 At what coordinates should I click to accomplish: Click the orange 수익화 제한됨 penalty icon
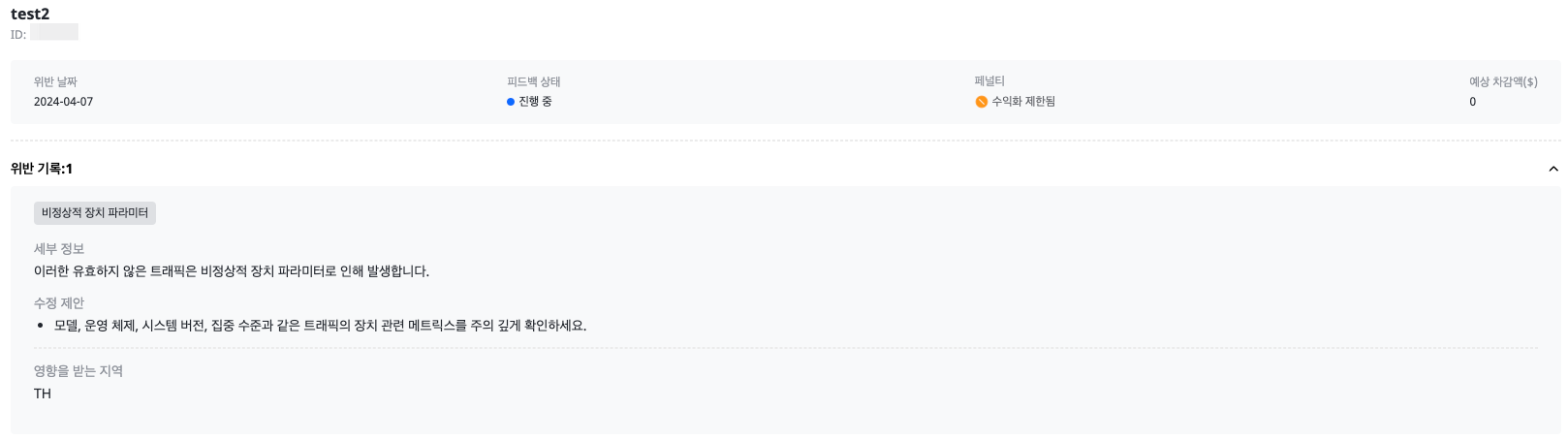(x=981, y=102)
